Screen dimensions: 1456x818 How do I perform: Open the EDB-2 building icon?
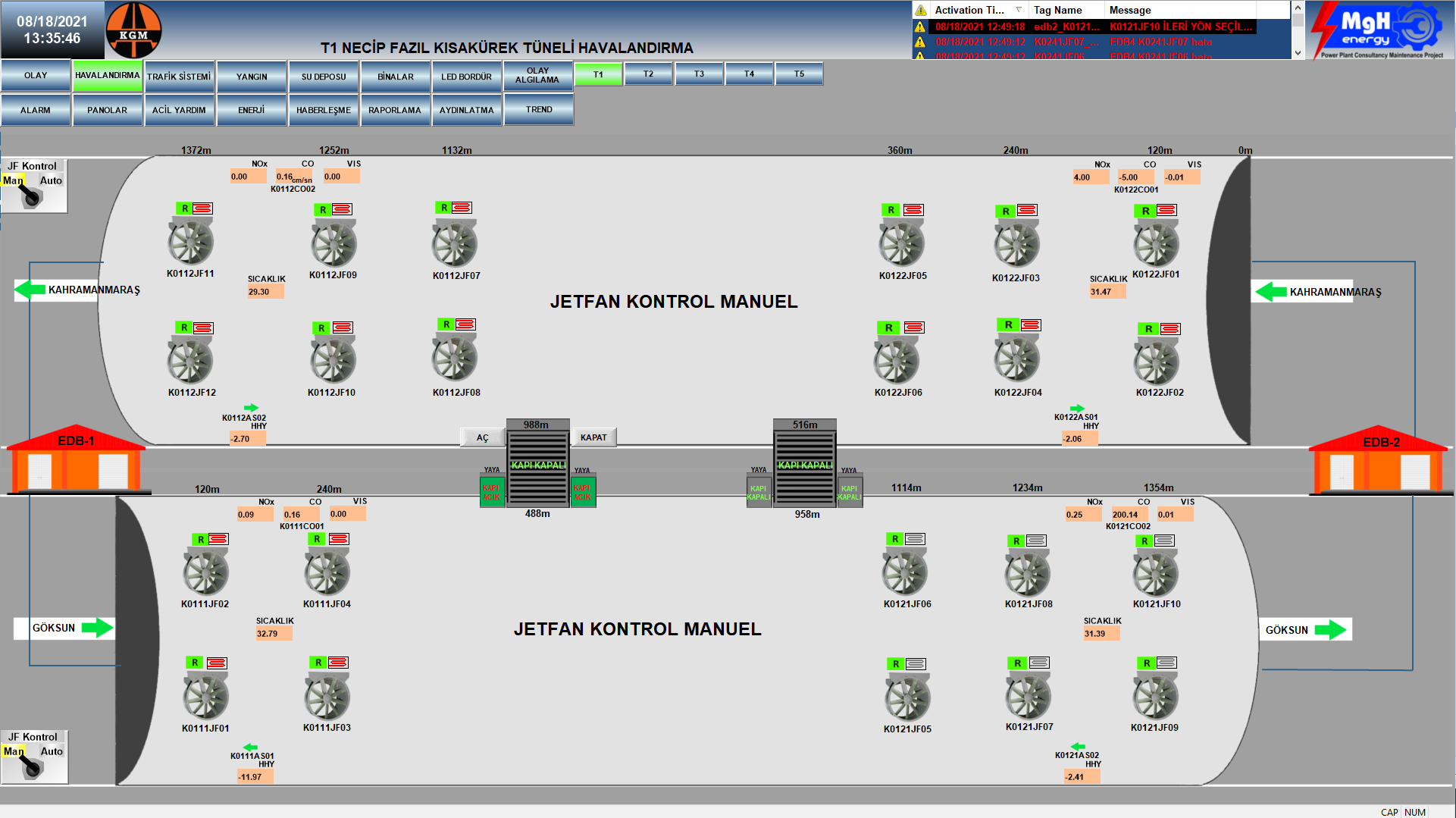tap(1380, 462)
